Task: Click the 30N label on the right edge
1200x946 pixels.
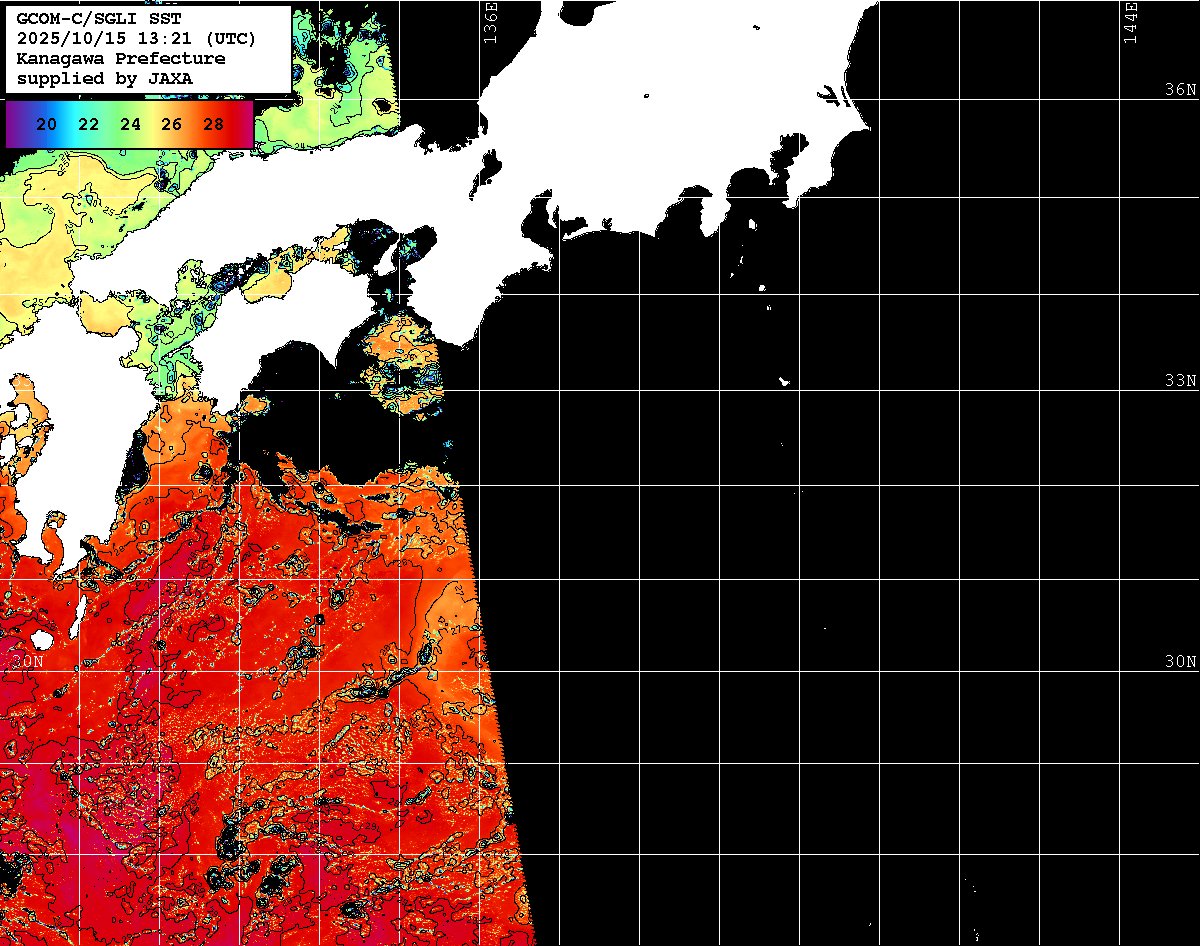Action: (x=1180, y=662)
